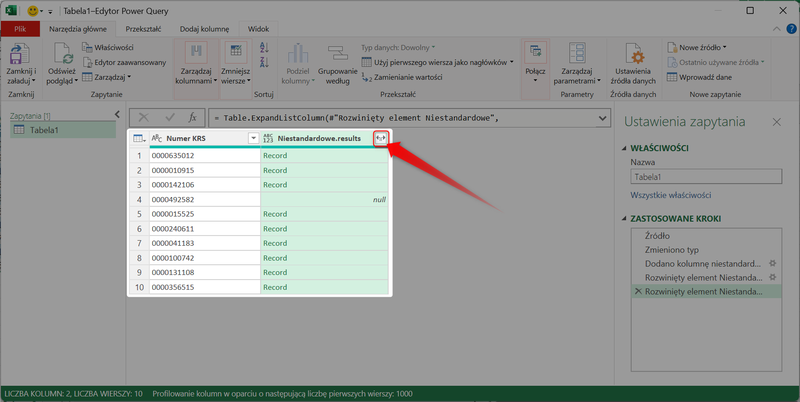Viewport: 800px width, 402px height.
Task: Switch to the Przekształć tab
Action: tap(143, 29)
